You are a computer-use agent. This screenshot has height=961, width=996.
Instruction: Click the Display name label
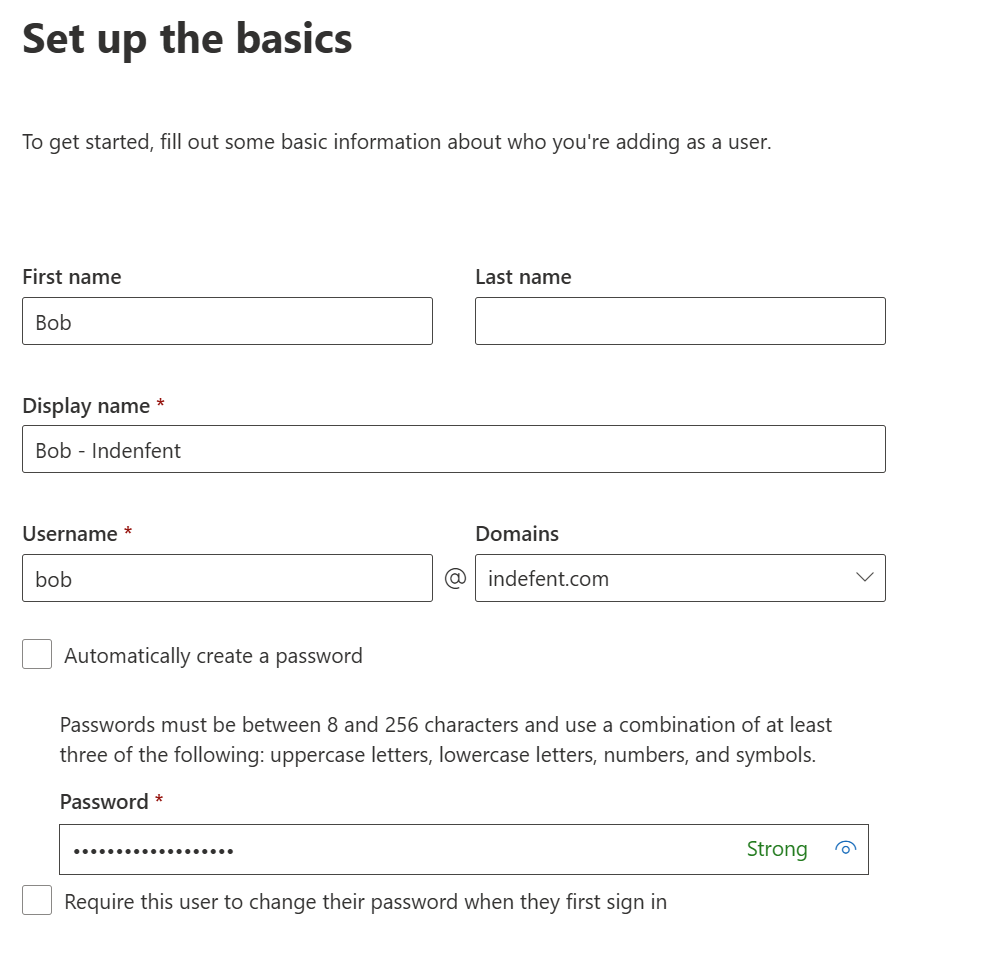[x=86, y=406]
